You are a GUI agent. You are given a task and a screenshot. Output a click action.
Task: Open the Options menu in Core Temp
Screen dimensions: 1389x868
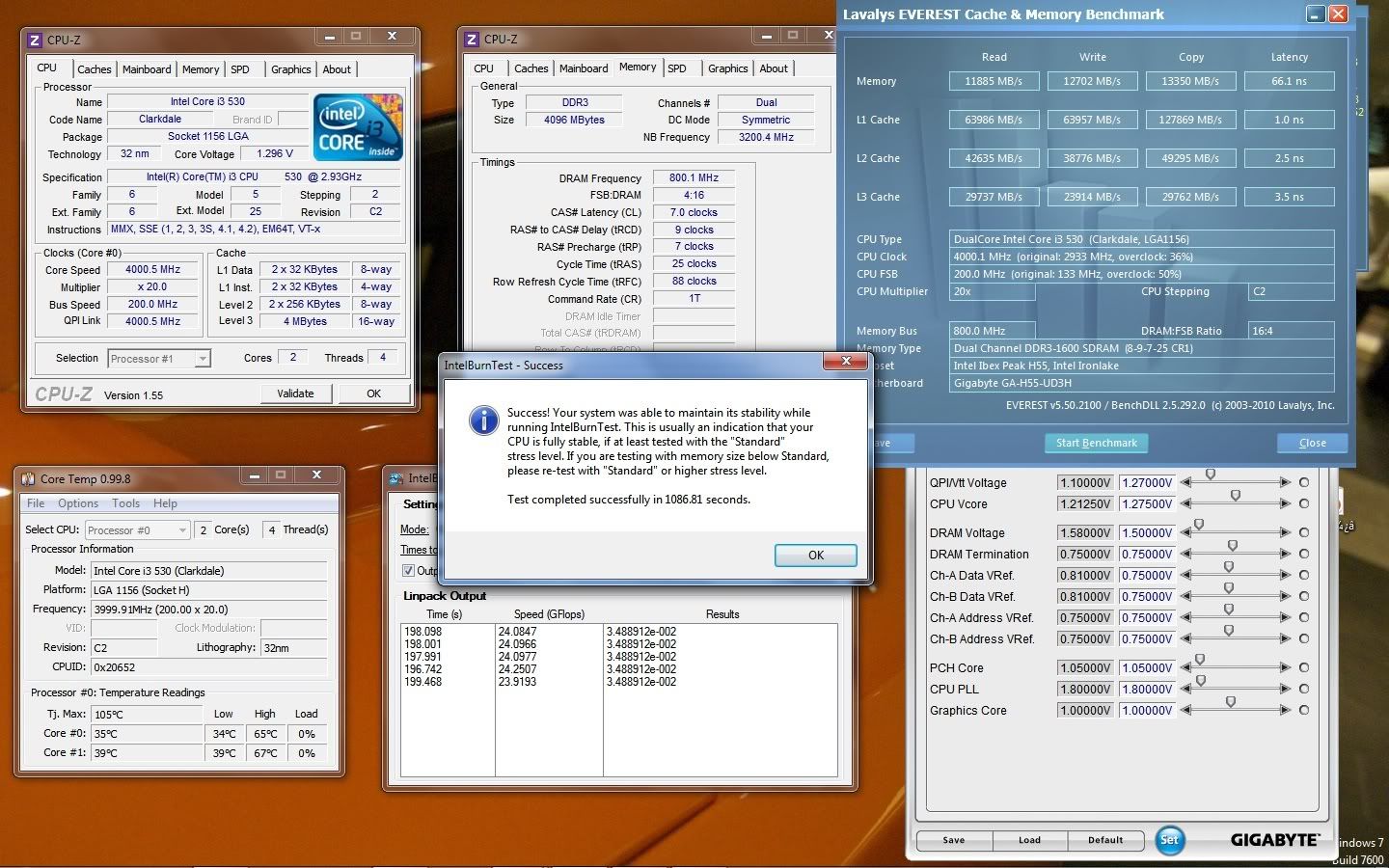click(78, 503)
